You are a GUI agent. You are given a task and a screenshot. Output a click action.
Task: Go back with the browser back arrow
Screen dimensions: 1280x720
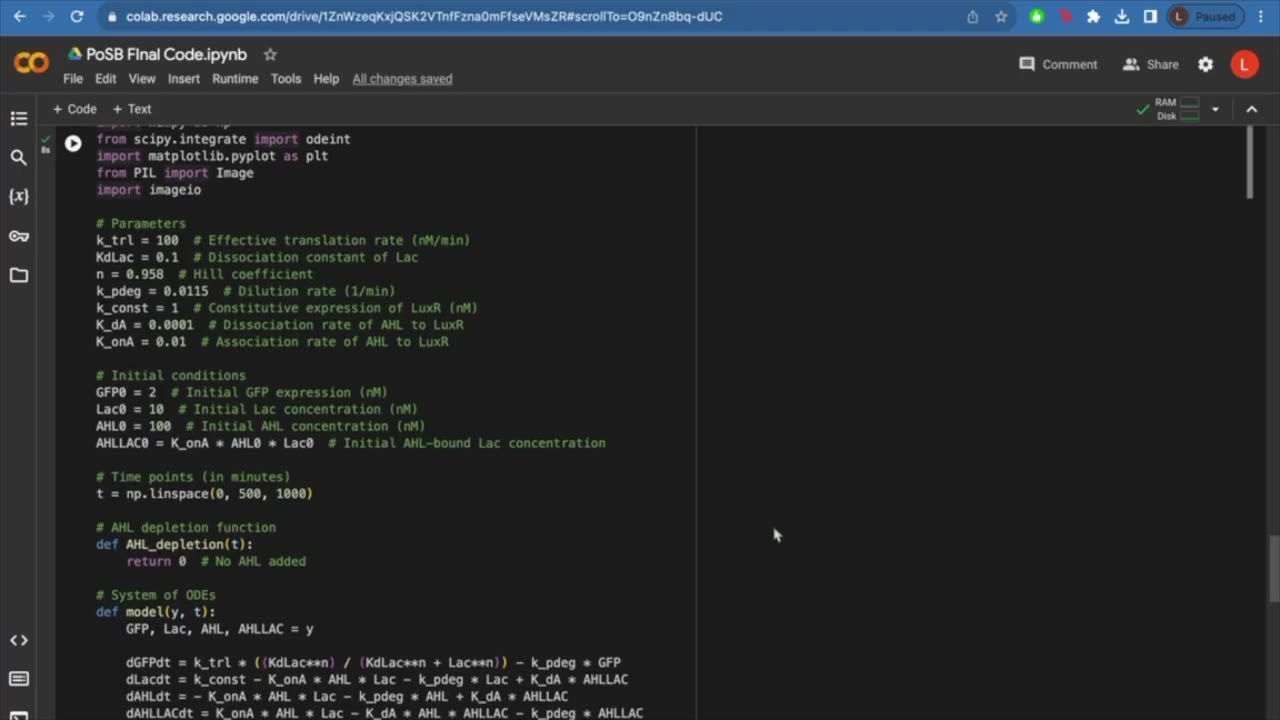pyautogui.click(x=20, y=16)
